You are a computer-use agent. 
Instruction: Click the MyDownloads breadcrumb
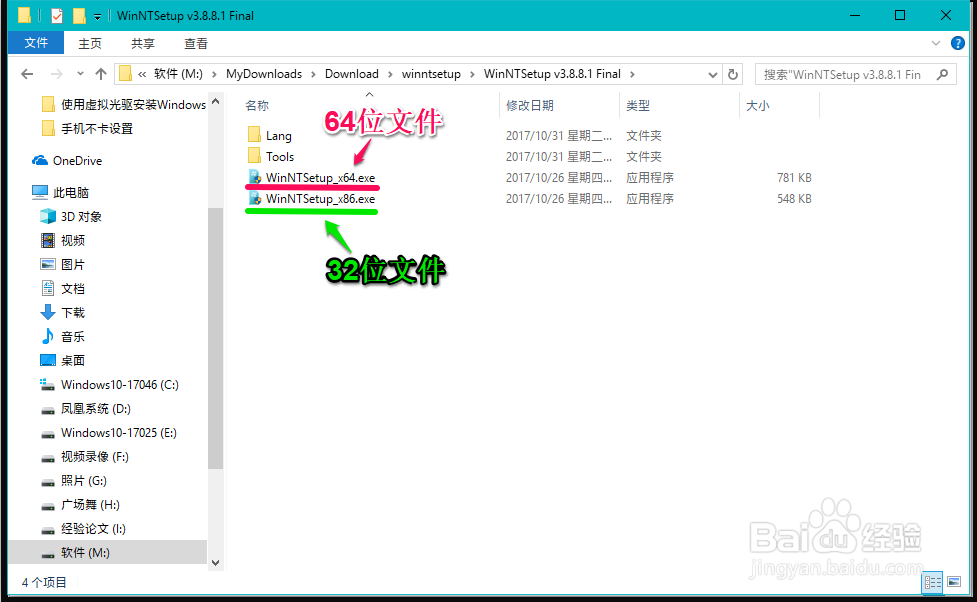264,74
